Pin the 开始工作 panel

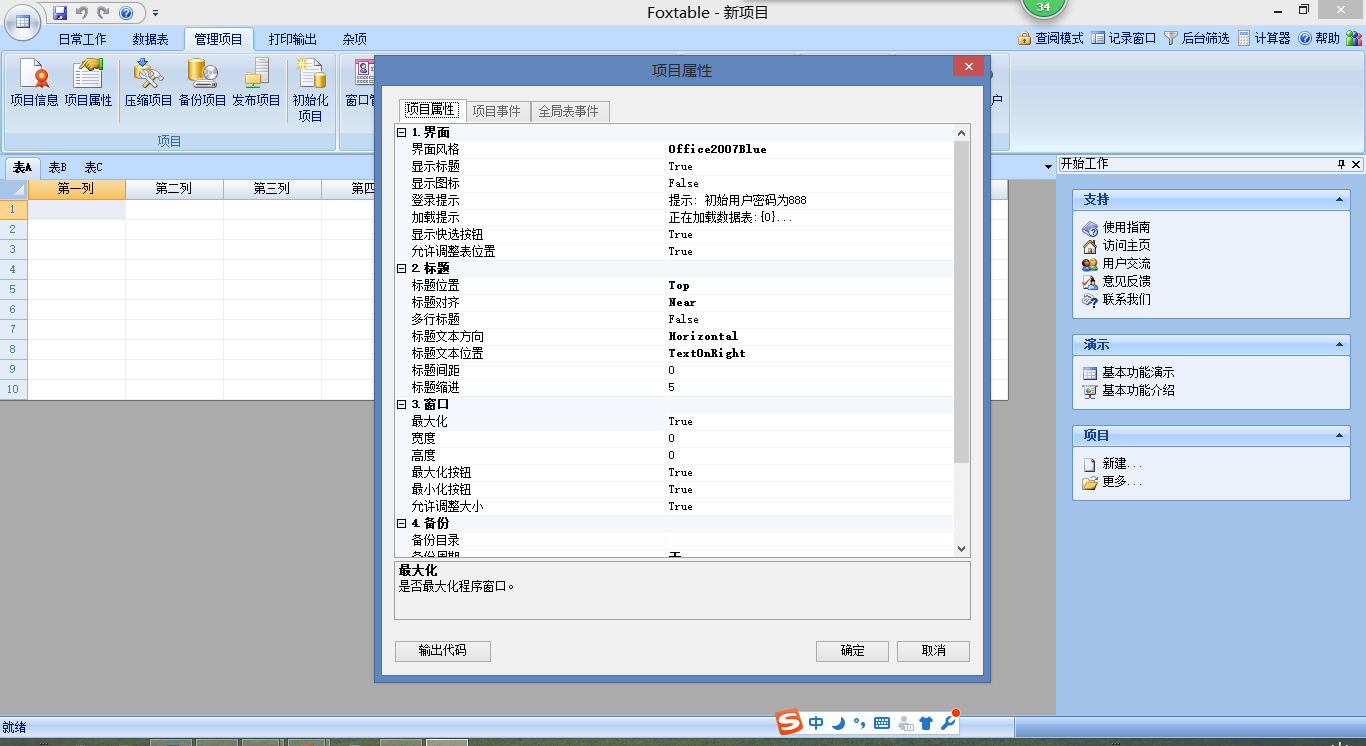pos(1342,164)
